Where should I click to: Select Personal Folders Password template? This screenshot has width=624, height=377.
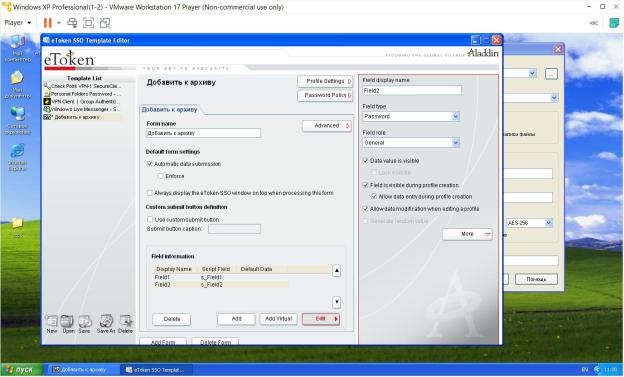[x=83, y=94]
